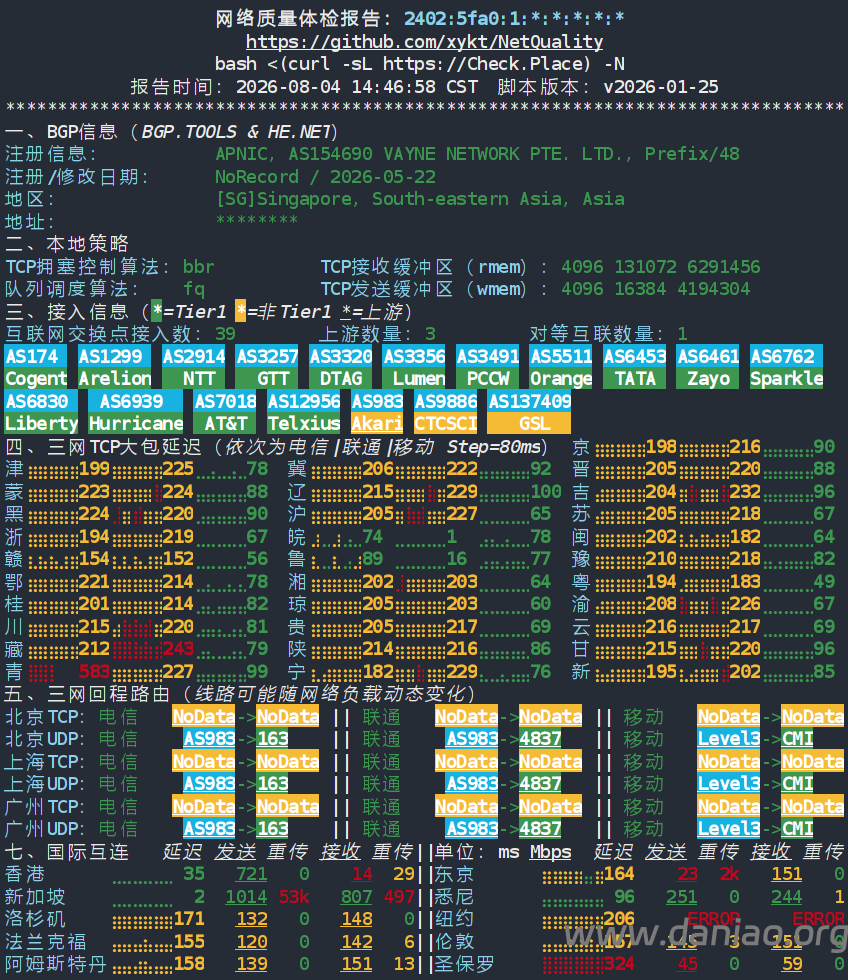Click the 粤 mobile latency 49
Viewport: 848px width, 980px height.
824,581
